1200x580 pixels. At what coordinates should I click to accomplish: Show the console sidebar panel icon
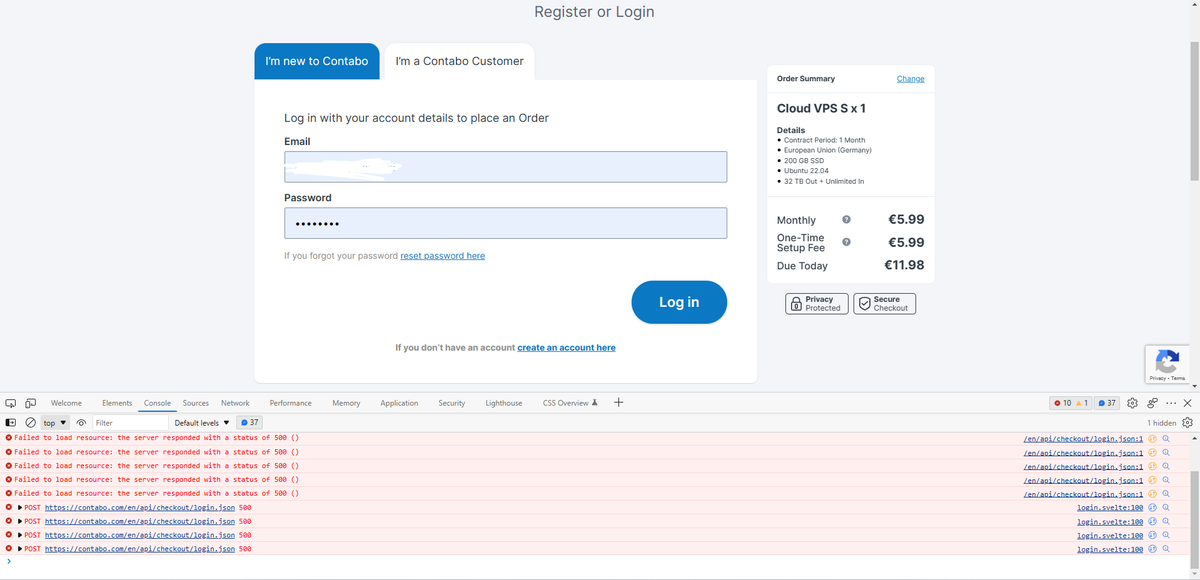tap(11, 423)
